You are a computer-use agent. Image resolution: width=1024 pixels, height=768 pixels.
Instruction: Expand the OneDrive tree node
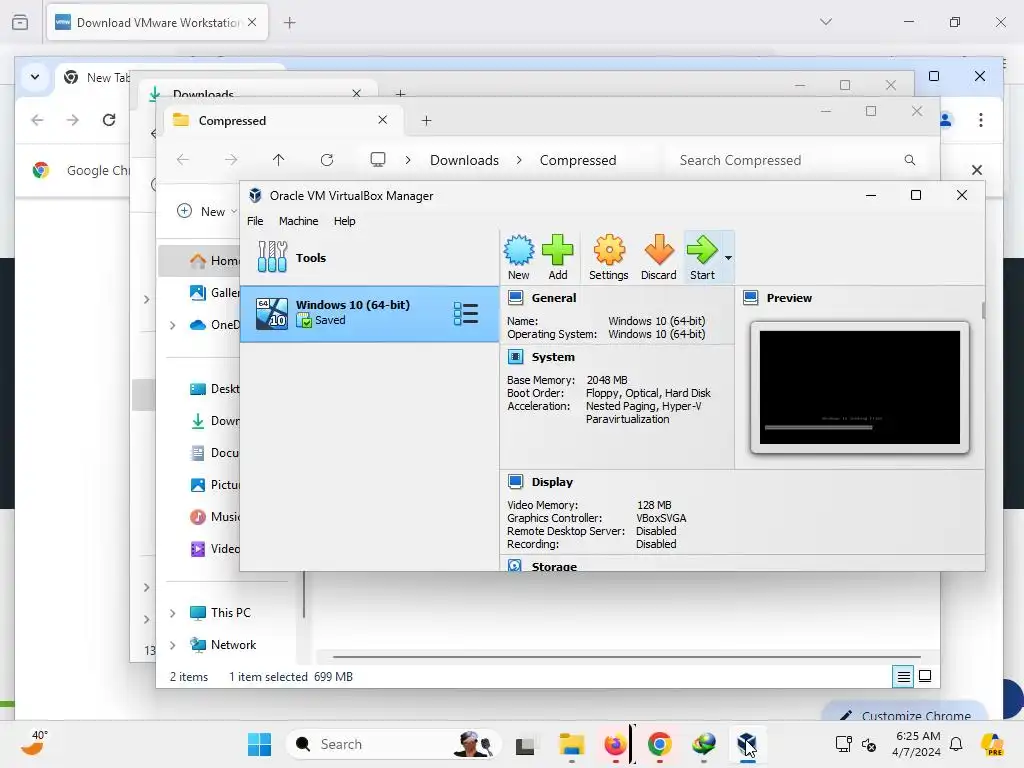172,325
